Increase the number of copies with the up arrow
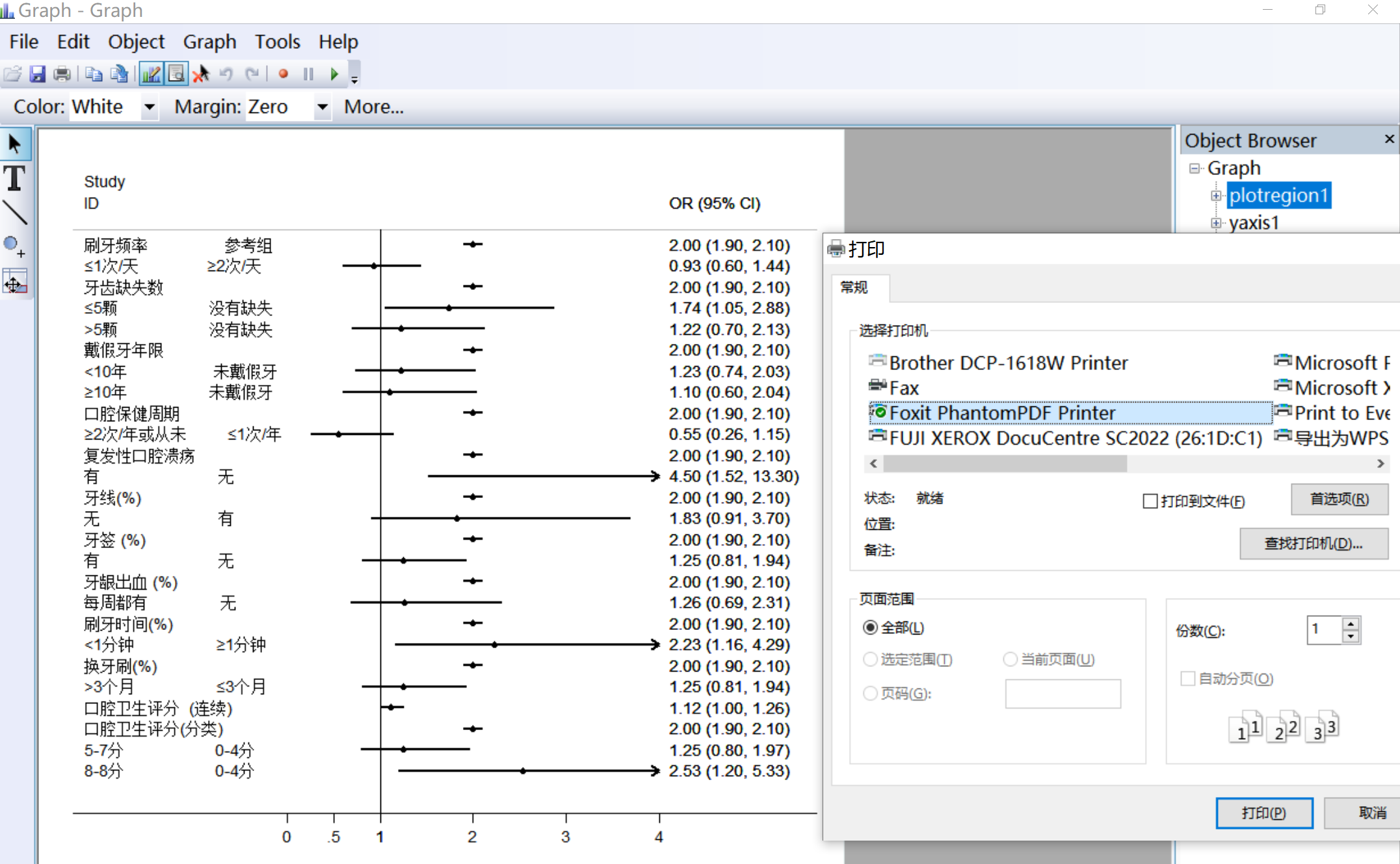This screenshot has height=864, width=1400. pyautogui.click(x=1351, y=623)
